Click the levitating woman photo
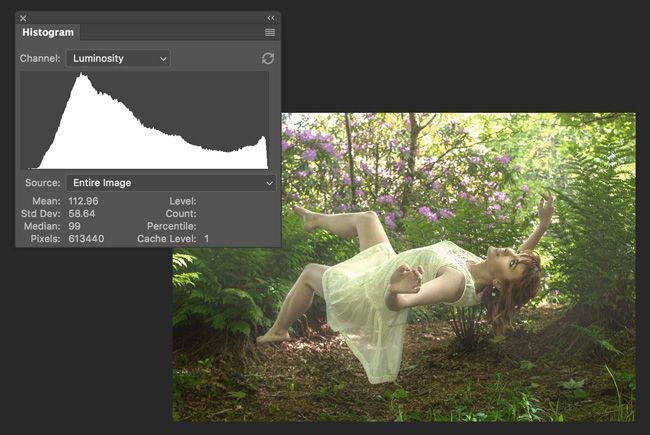 pos(404,267)
